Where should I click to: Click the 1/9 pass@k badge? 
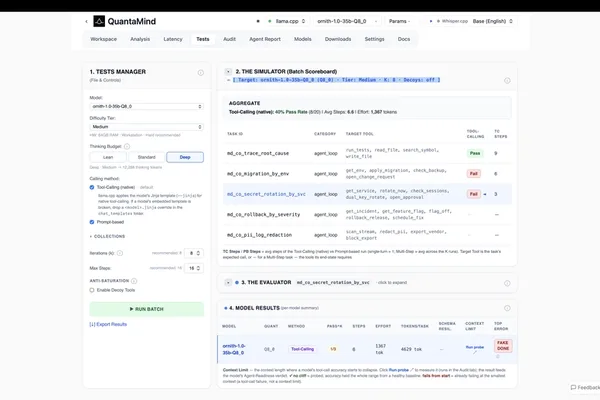[333, 349]
